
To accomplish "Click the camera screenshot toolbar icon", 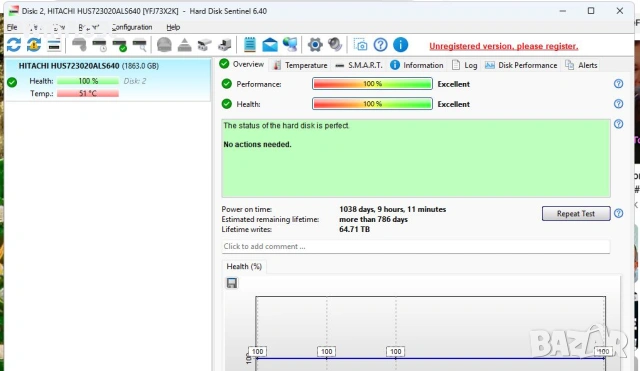I will pos(360,45).
